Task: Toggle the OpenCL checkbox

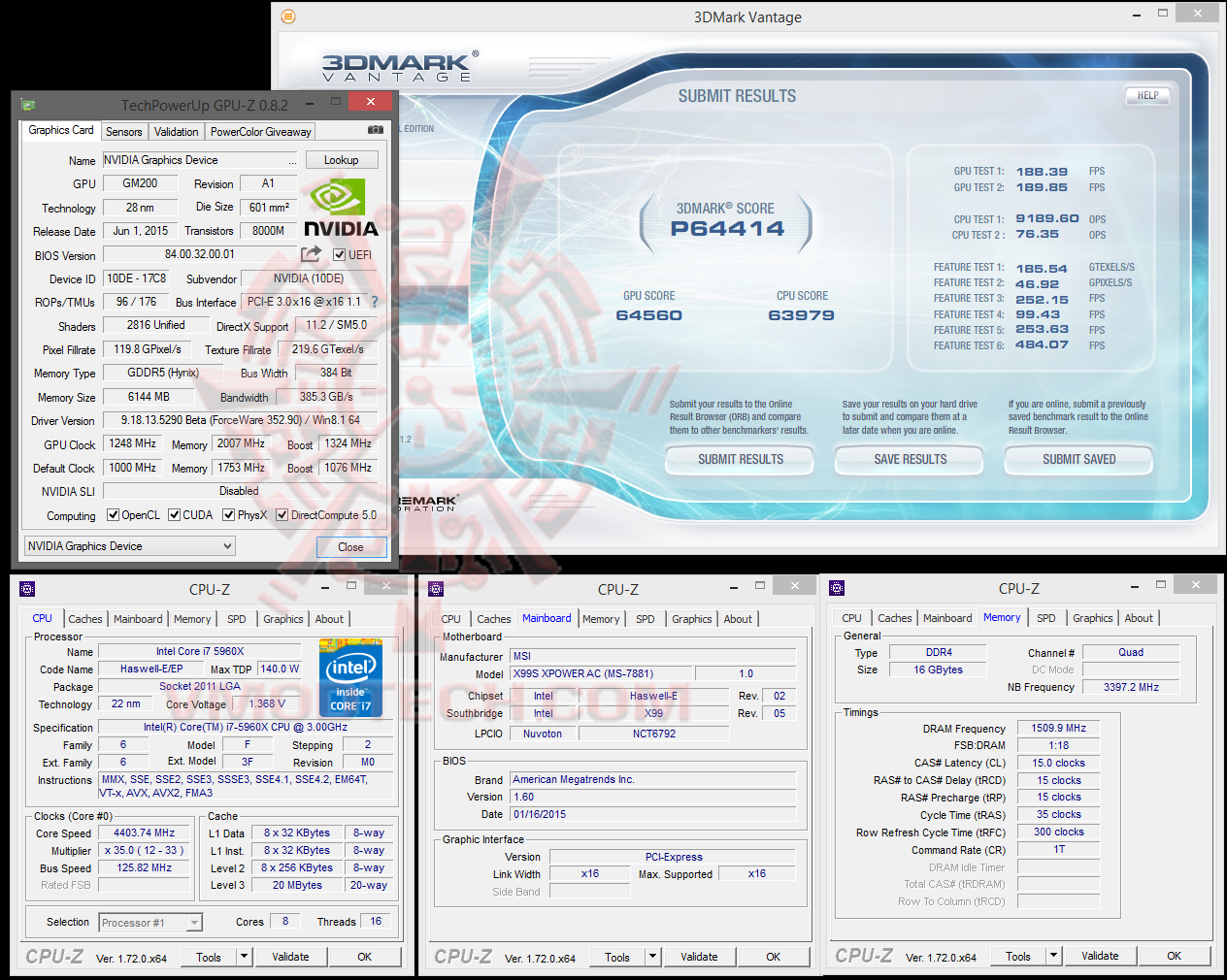Action: click(113, 515)
